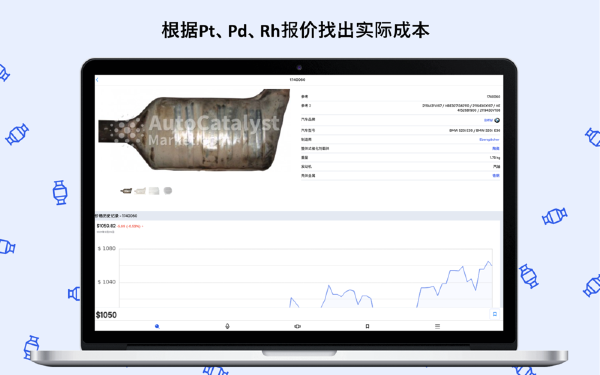Click the blue view link for metals
600x375 pixels.
click(496, 176)
